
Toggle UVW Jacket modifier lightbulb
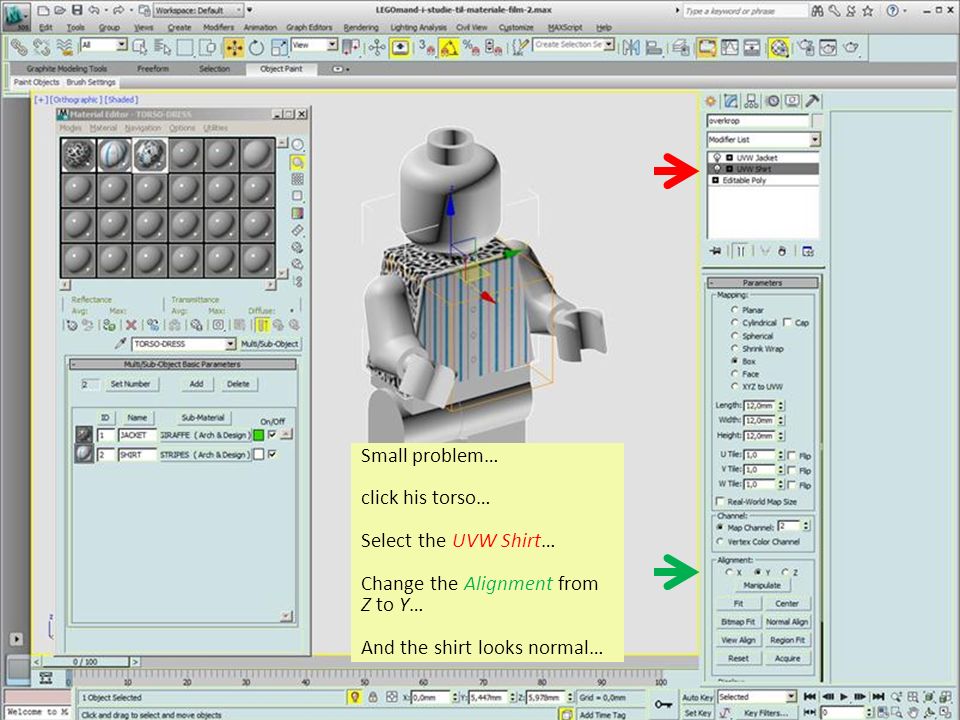click(x=717, y=158)
